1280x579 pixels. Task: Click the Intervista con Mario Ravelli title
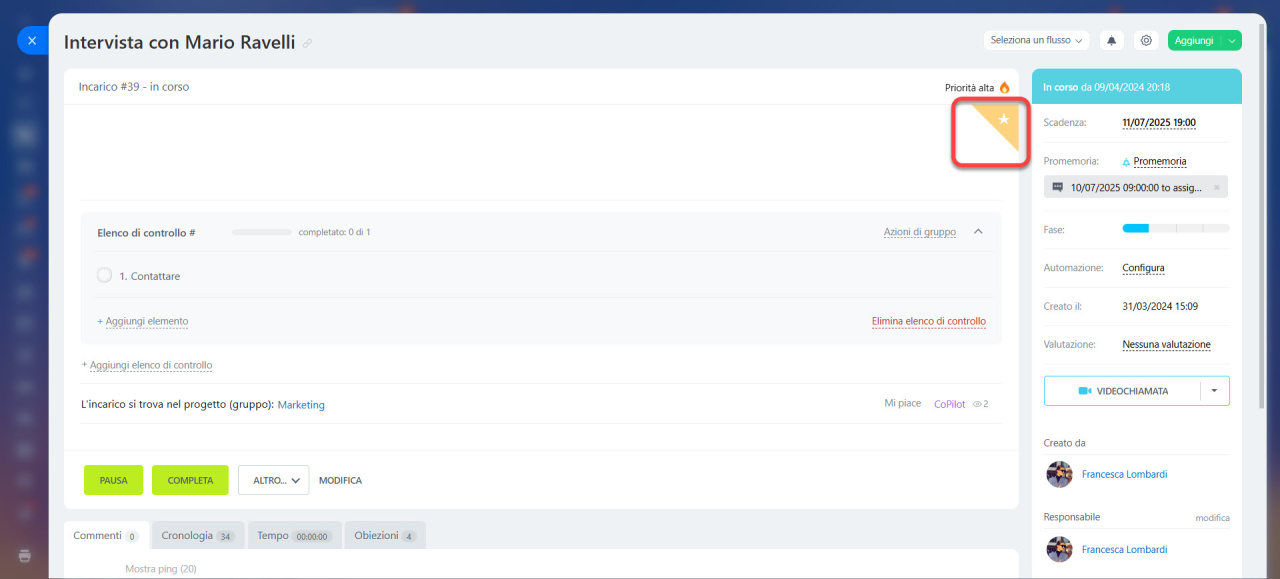[179, 42]
